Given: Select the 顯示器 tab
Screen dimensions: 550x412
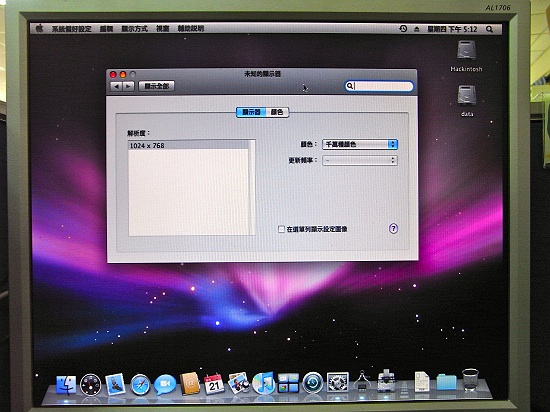Looking at the screenshot, I should [x=251, y=112].
